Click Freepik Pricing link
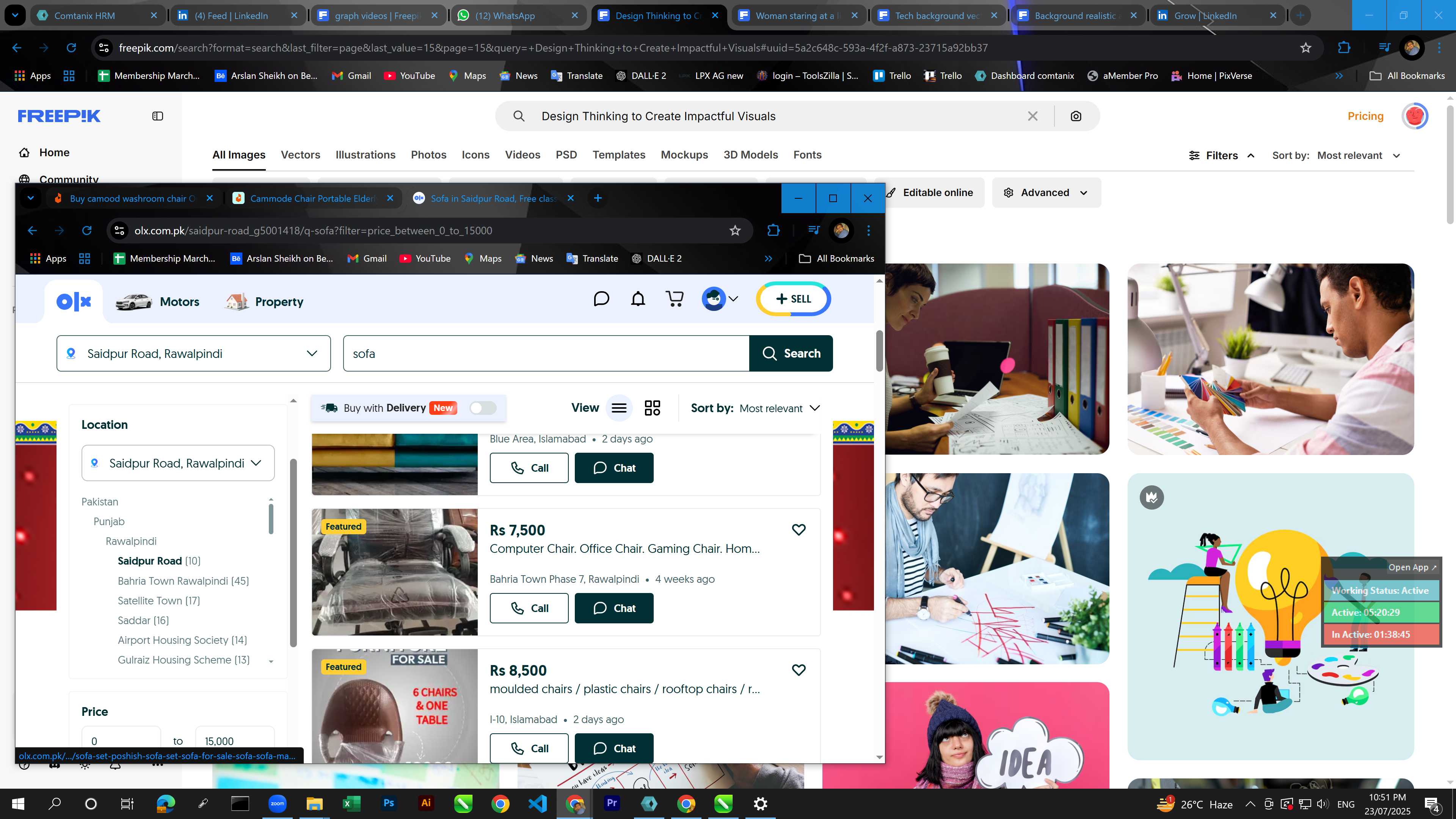Screen dimensions: 1456x819 coord(1365,116)
